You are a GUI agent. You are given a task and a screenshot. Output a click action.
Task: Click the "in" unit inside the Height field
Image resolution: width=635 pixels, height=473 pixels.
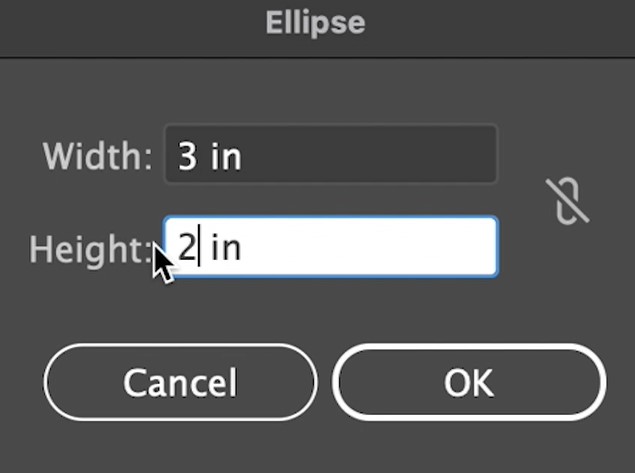pos(226,247)
